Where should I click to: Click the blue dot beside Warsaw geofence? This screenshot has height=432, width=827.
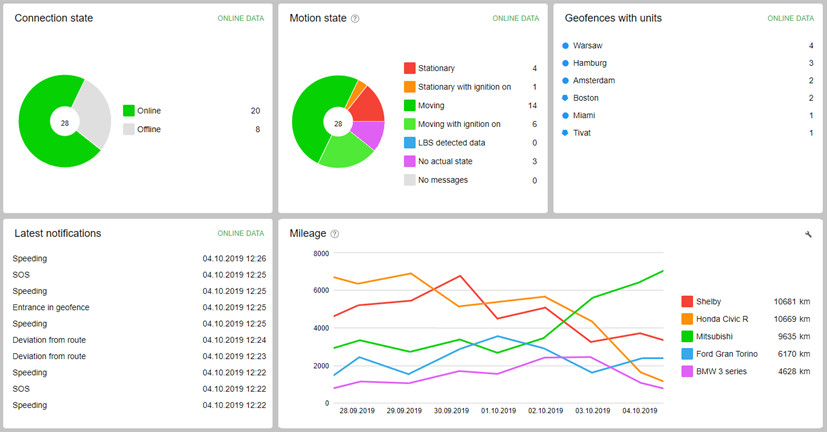(566, 46)
